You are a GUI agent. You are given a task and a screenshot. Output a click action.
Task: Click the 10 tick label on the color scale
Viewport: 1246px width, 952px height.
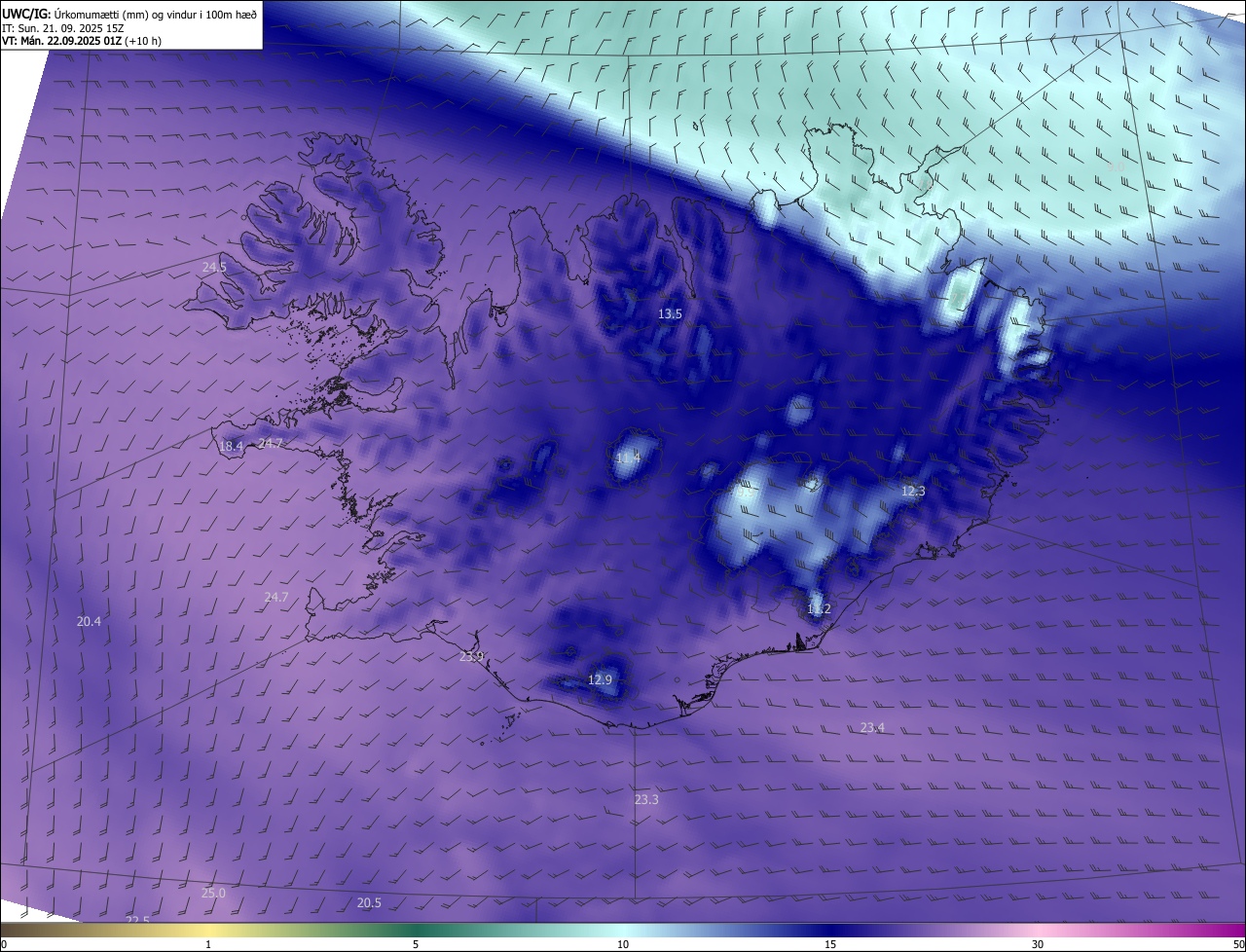click(623, 944)
